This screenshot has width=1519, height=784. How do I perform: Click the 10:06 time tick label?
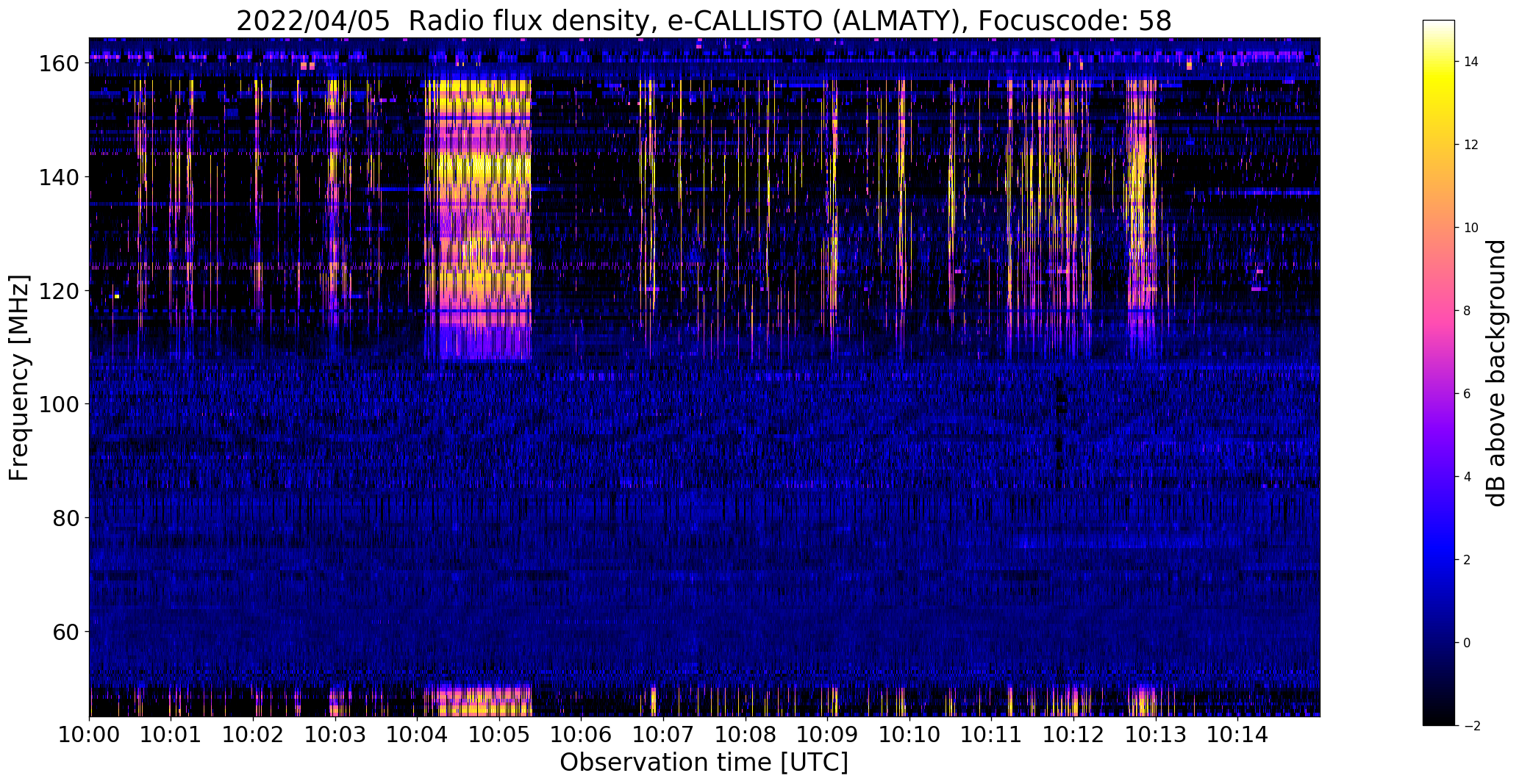(x=582, y=734)
